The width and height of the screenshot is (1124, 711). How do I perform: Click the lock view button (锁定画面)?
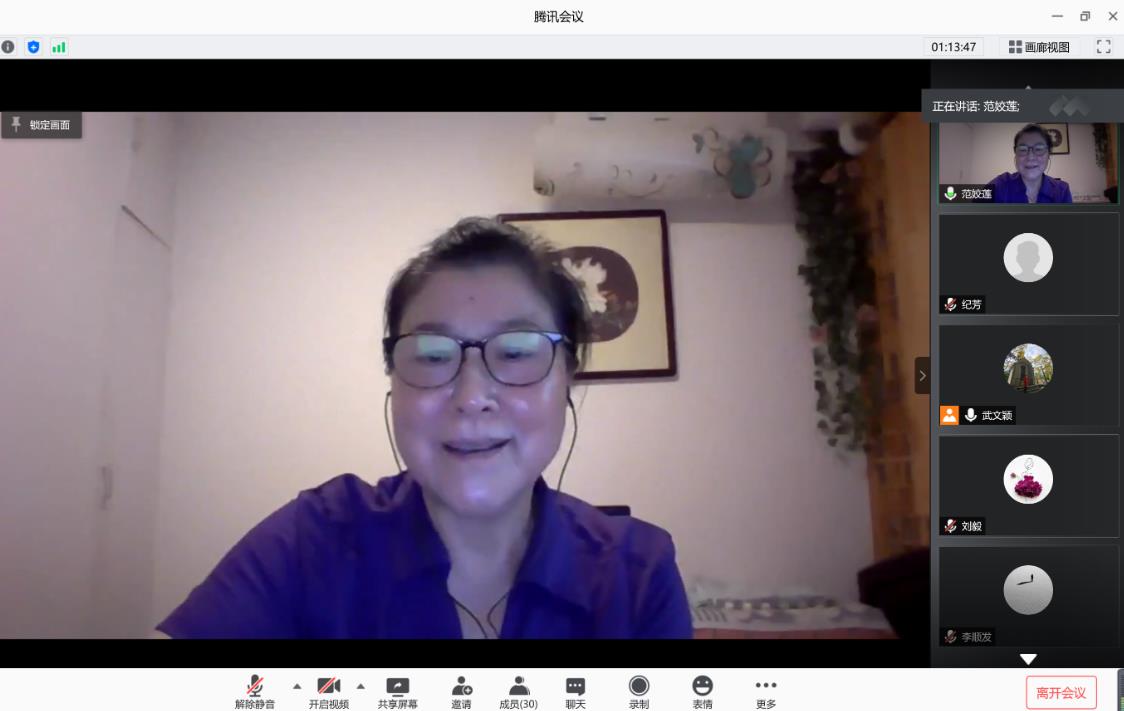(41, 125)
